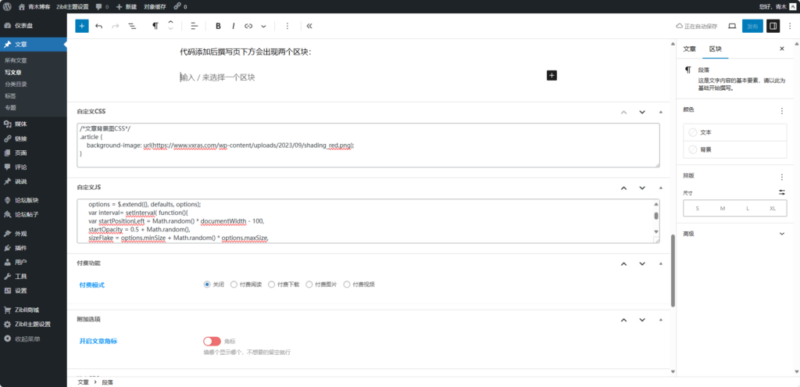Collapse the block toolbar with double chevron

(x=309, y=26)
